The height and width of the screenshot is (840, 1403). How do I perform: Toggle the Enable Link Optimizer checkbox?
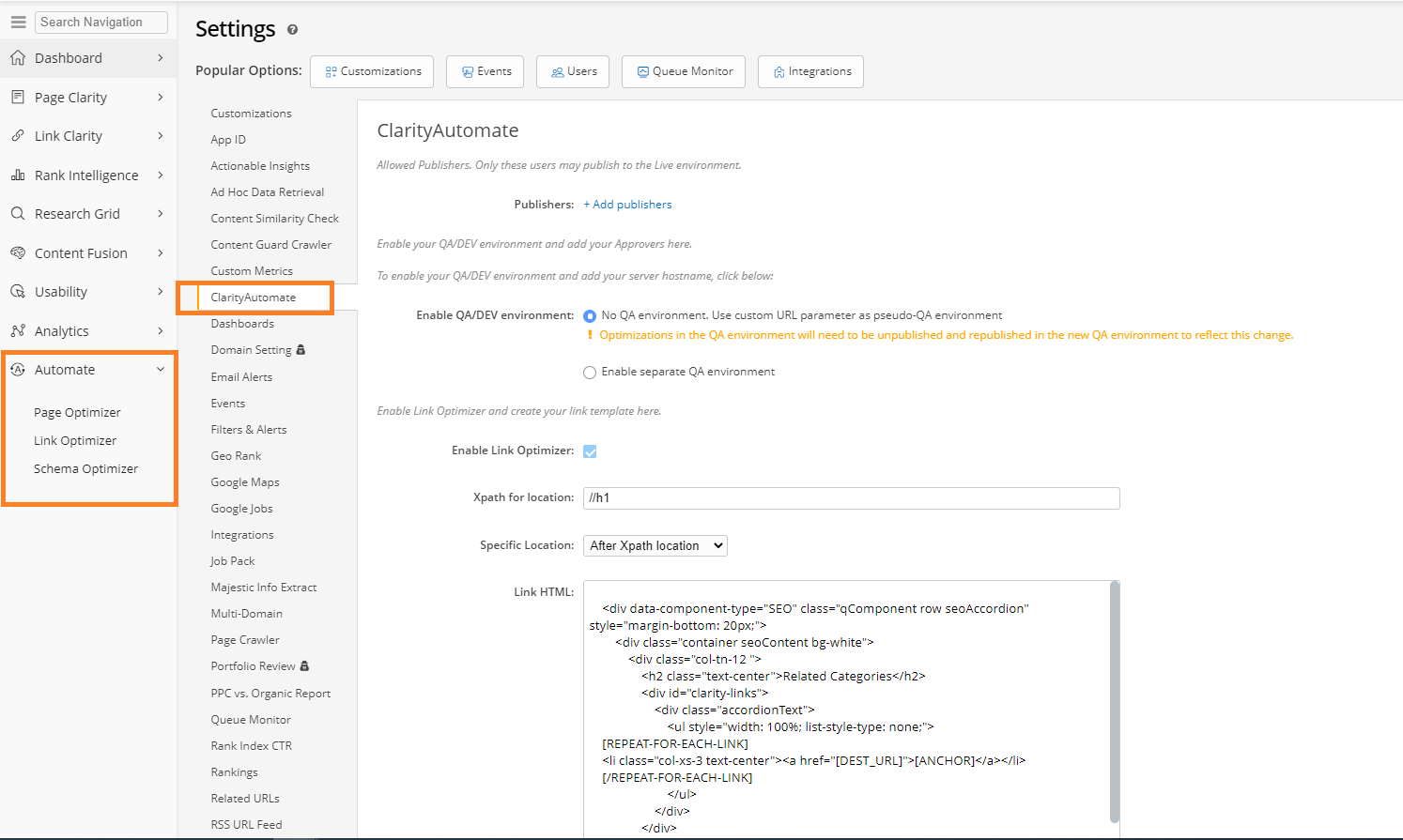coord(590,451)
